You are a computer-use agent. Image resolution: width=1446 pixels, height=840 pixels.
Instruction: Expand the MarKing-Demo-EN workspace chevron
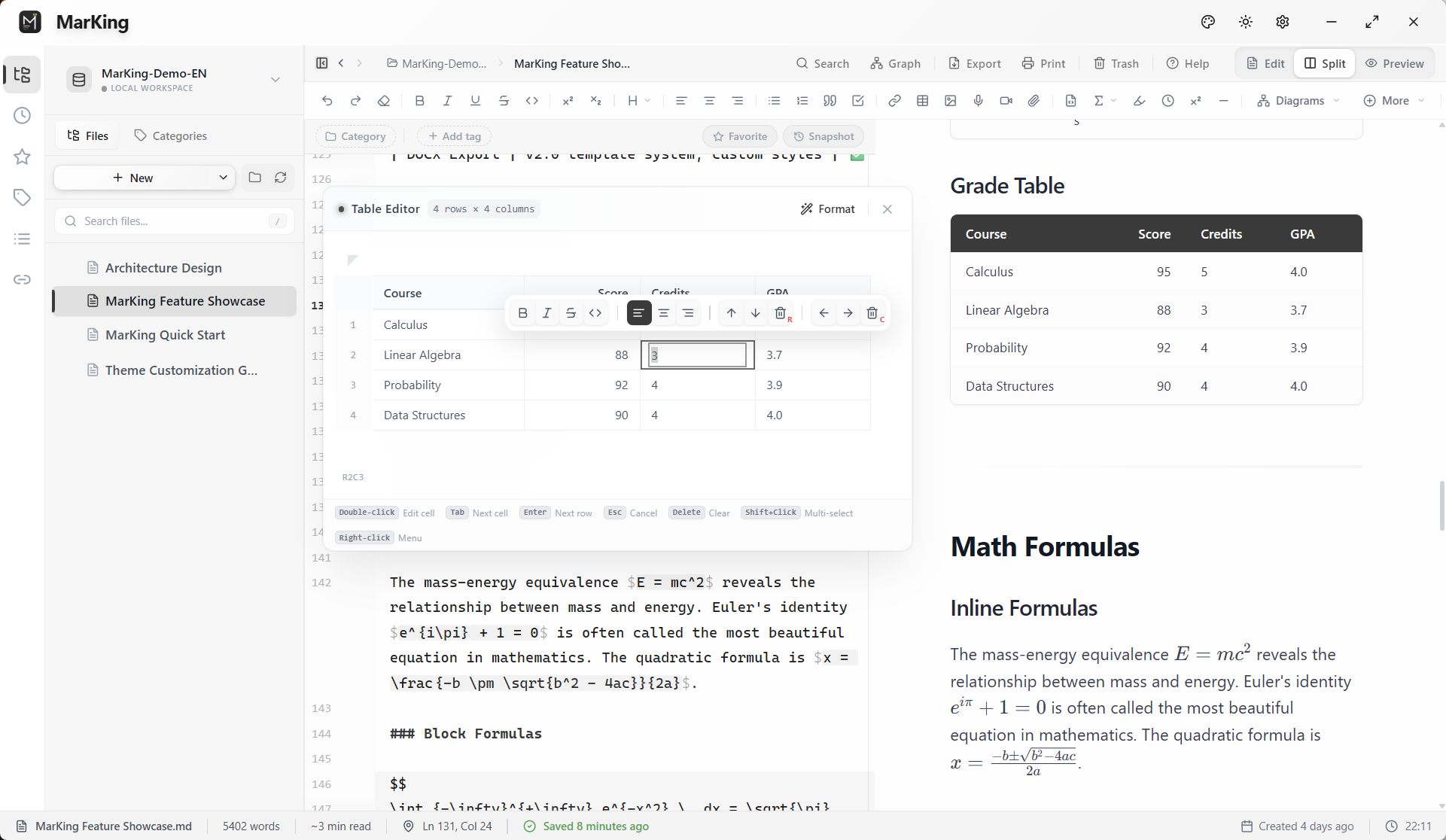click(x=276, y=80)
